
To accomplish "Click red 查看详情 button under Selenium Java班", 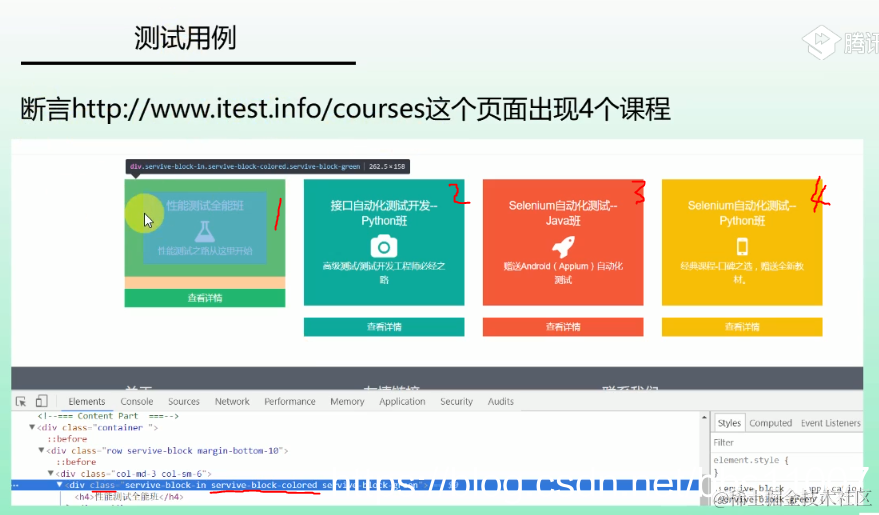I will [x=563, y=327].
